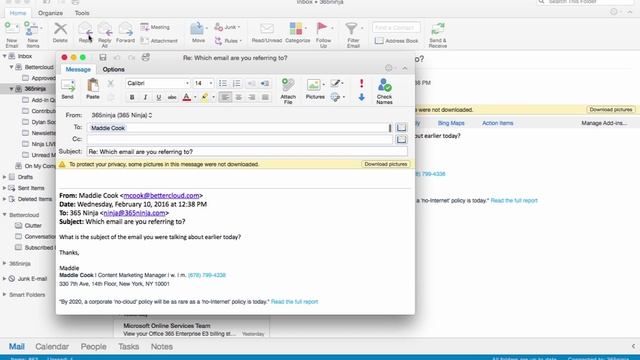Open the address book beside the Cc field

[401, 140]
